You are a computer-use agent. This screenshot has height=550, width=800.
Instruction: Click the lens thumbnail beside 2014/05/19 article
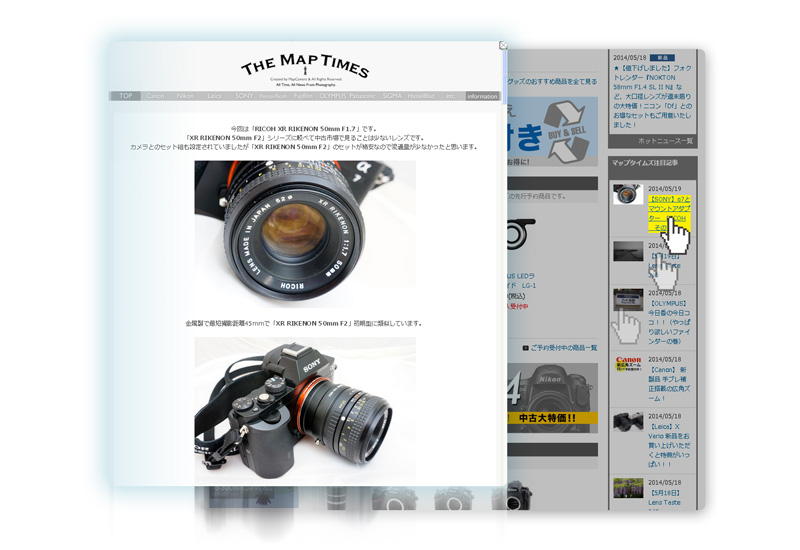tap(628, 194)
